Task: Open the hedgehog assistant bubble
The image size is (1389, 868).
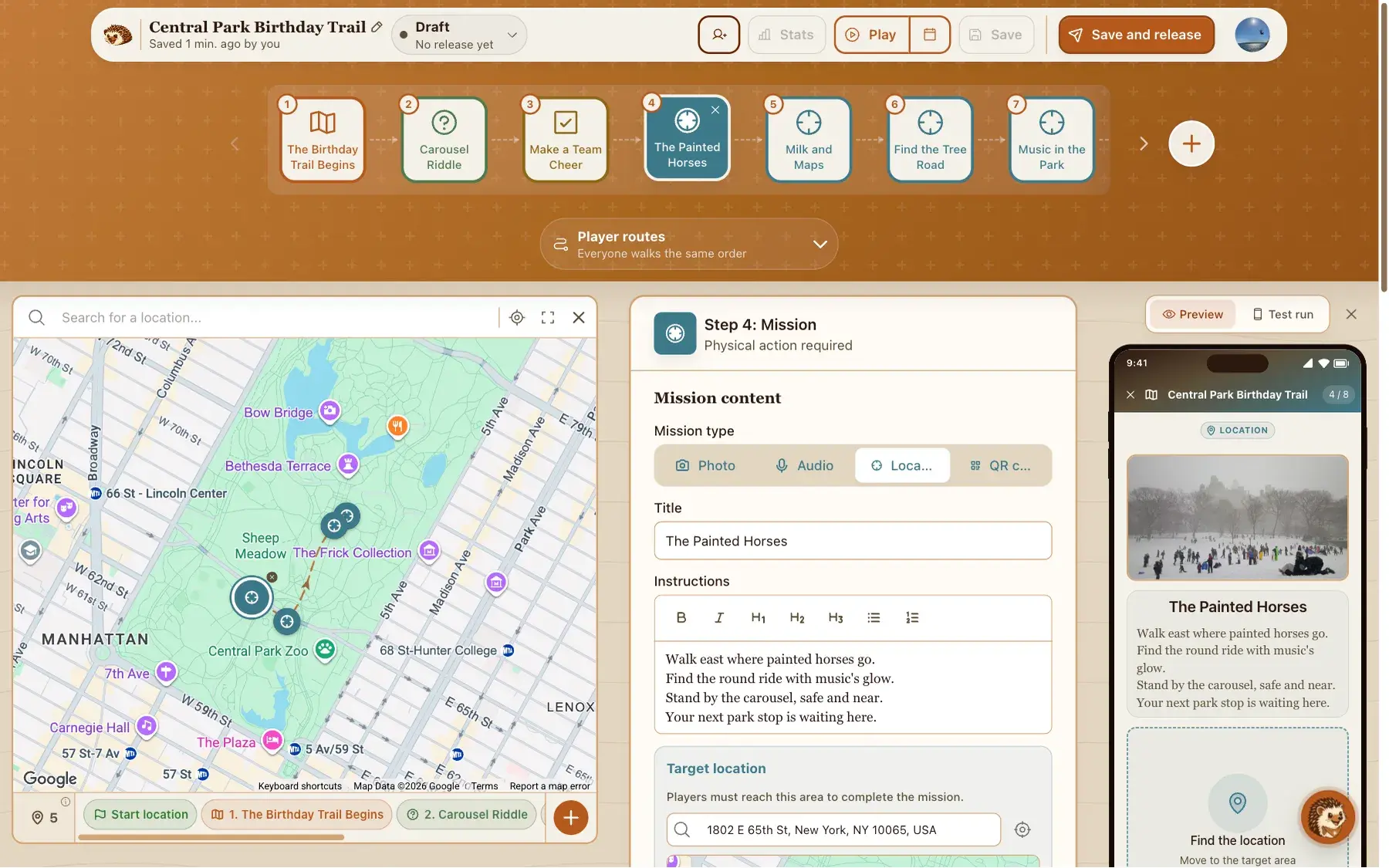Action: pyautogui.click(x=1327, y=817)
